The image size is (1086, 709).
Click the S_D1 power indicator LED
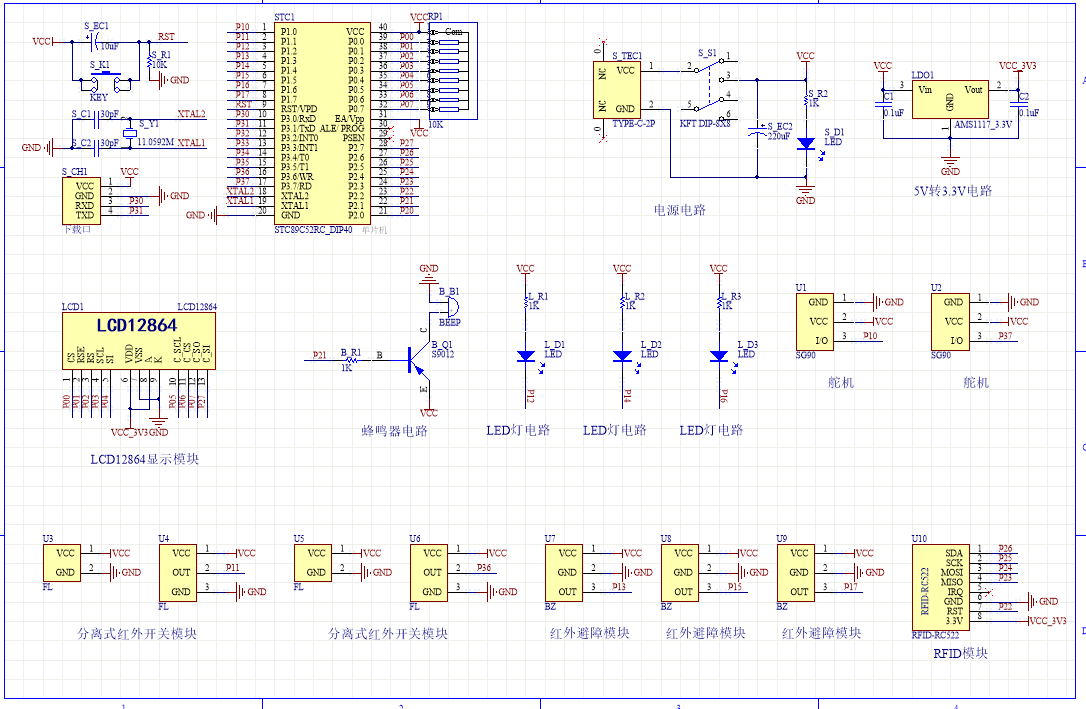coord(805,143)
